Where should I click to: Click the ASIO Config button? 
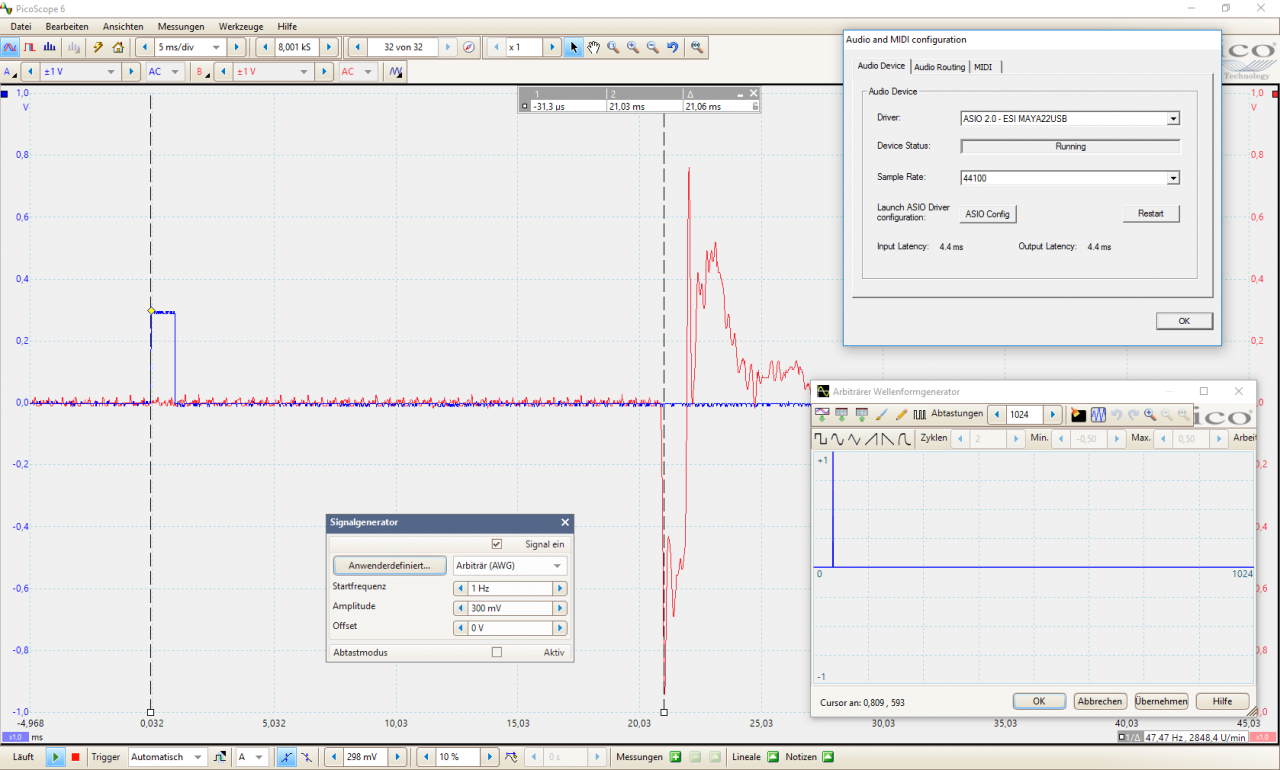[x=988, y=214]
